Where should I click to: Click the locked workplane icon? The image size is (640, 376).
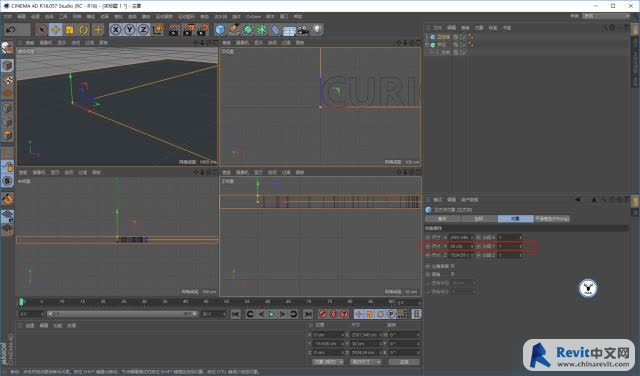click(7, 217)
